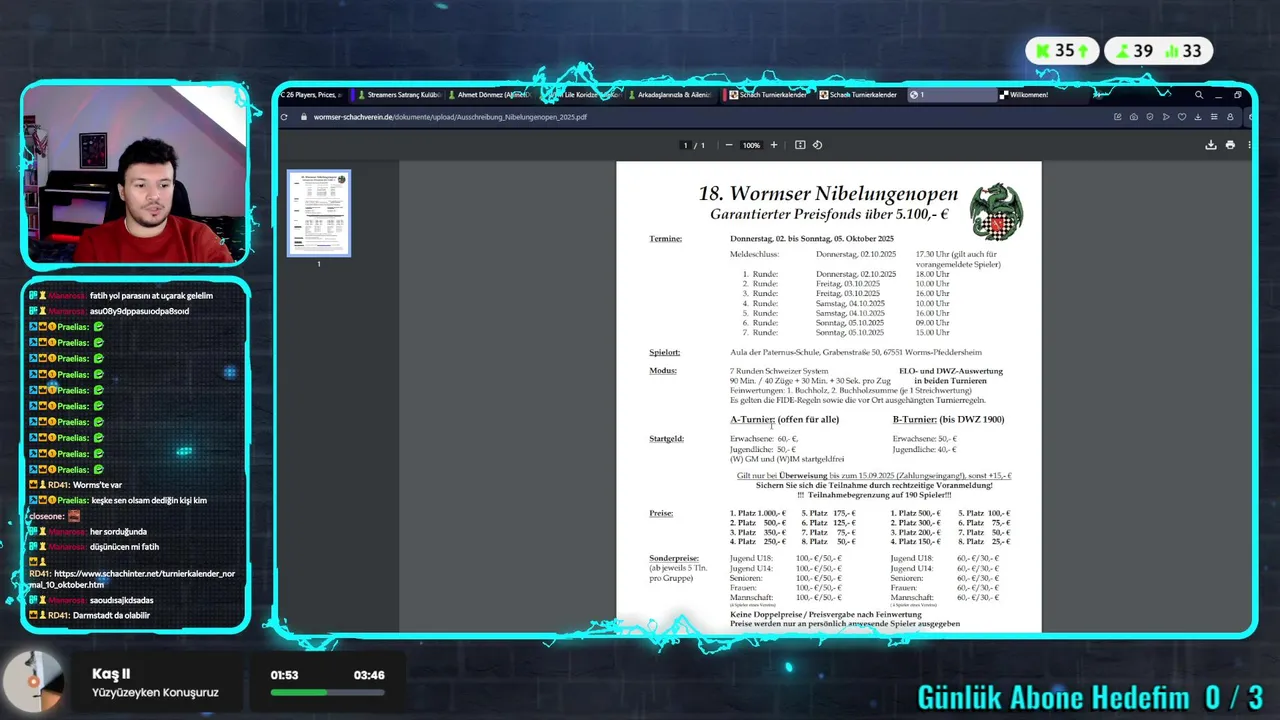Click chat message 'fatih yol parasını at uçarak gelelim'

151,296
